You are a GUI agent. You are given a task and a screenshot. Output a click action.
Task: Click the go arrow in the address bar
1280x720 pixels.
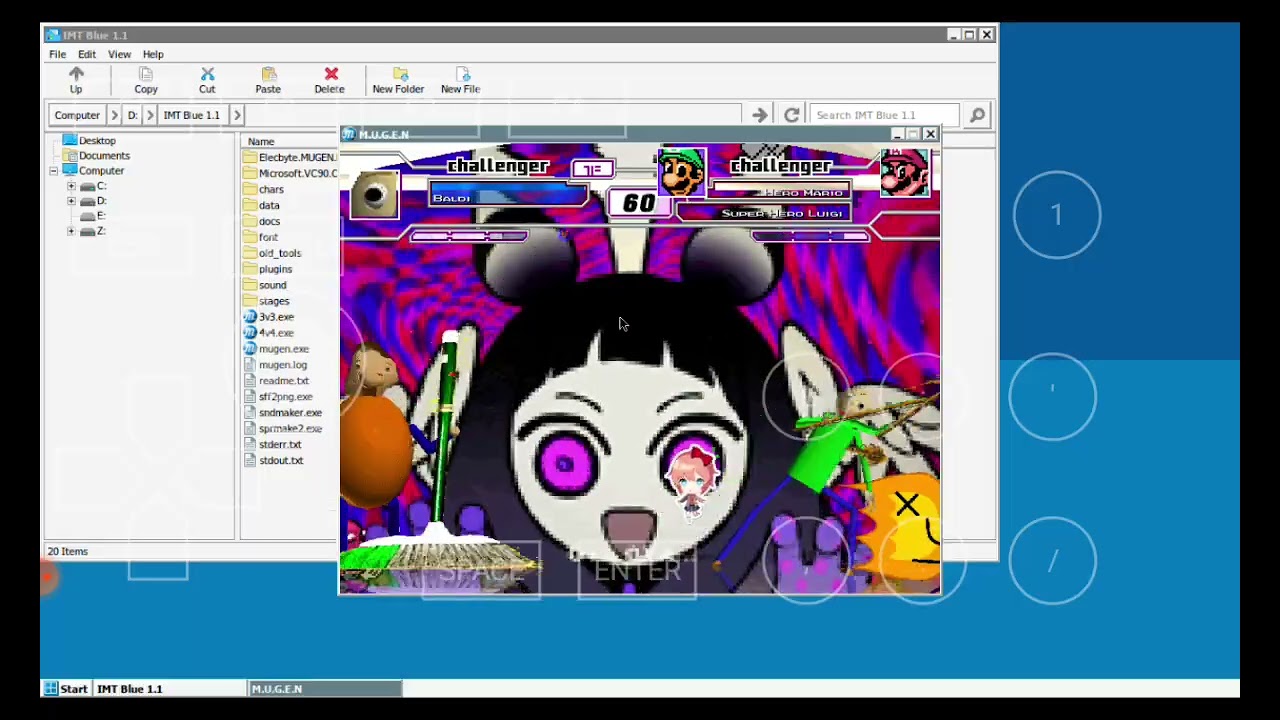click(x=760, y=115)
